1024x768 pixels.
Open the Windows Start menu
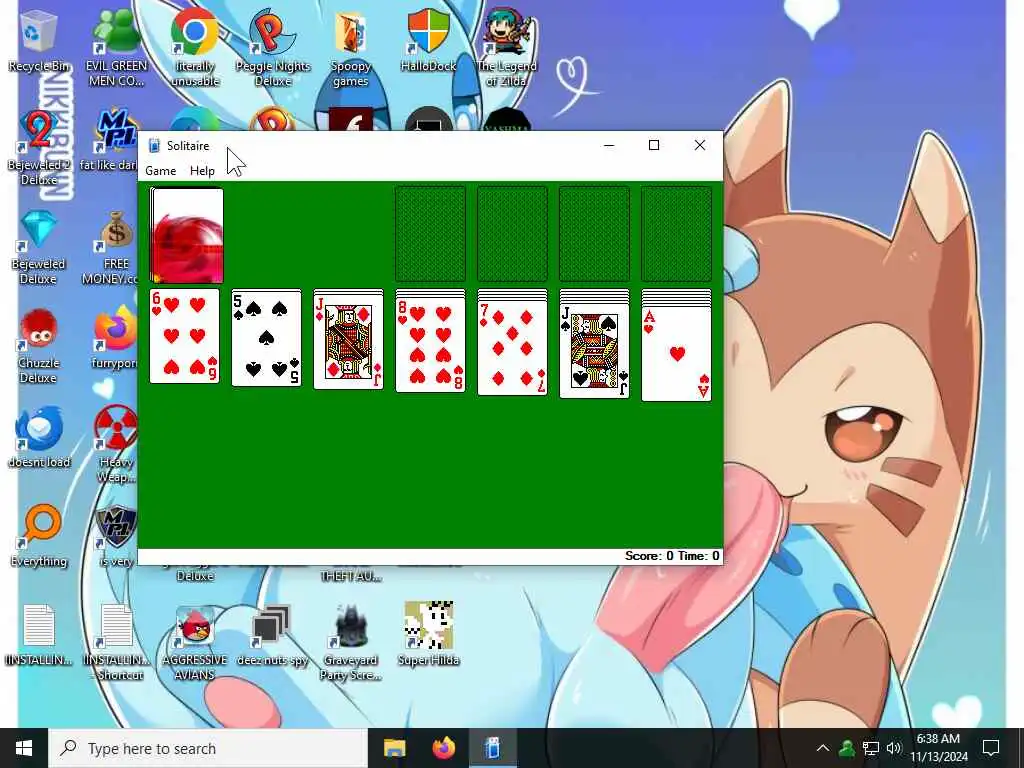pyautogui.click(x=24, y=748)
